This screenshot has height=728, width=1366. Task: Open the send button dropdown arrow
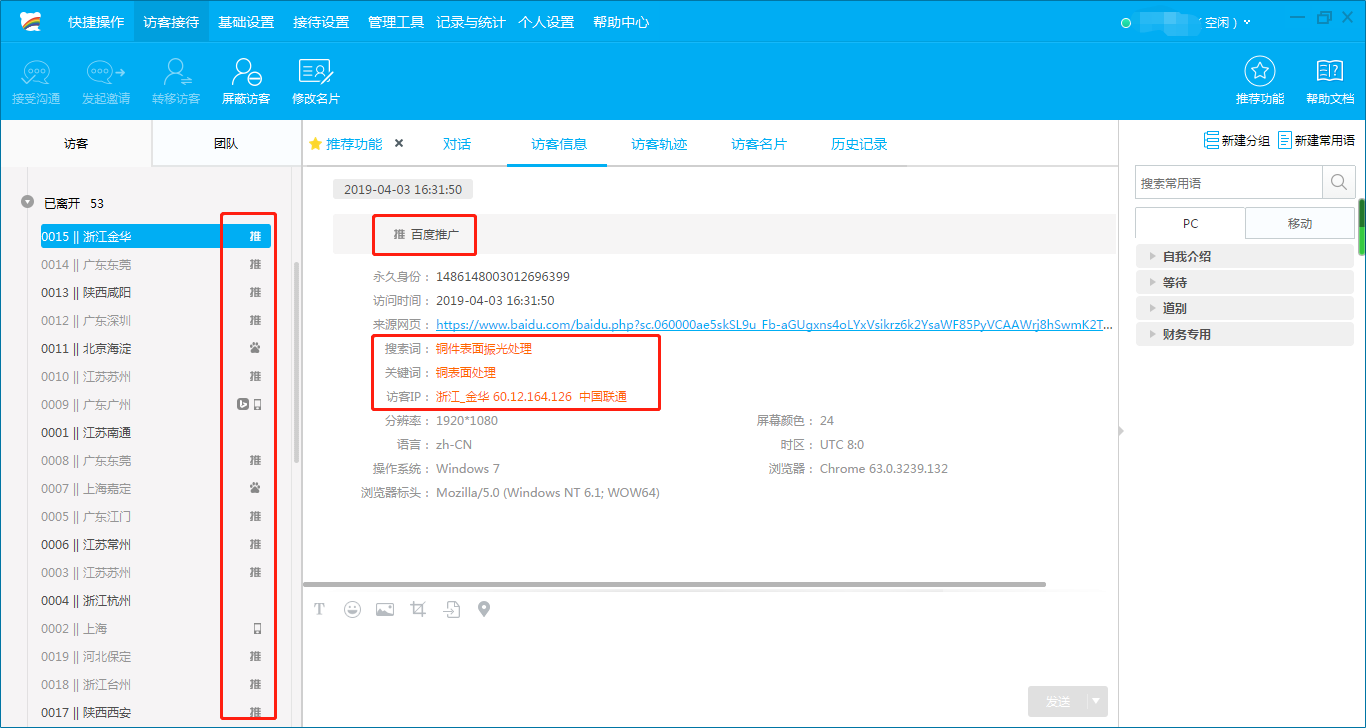[1097, 701]
